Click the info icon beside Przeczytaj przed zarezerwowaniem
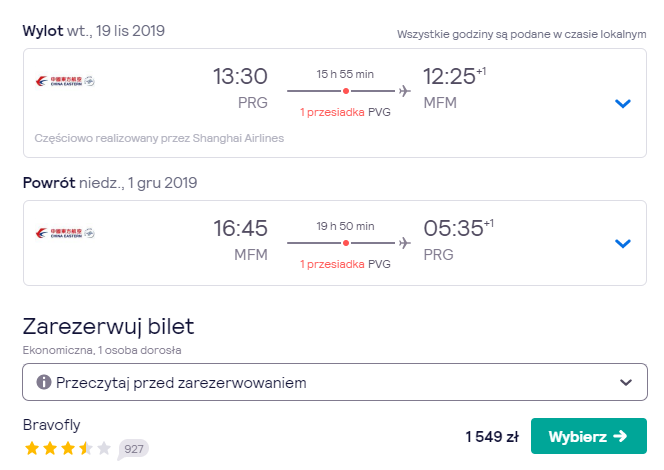The image size is (664, 470). coord(44,382)
